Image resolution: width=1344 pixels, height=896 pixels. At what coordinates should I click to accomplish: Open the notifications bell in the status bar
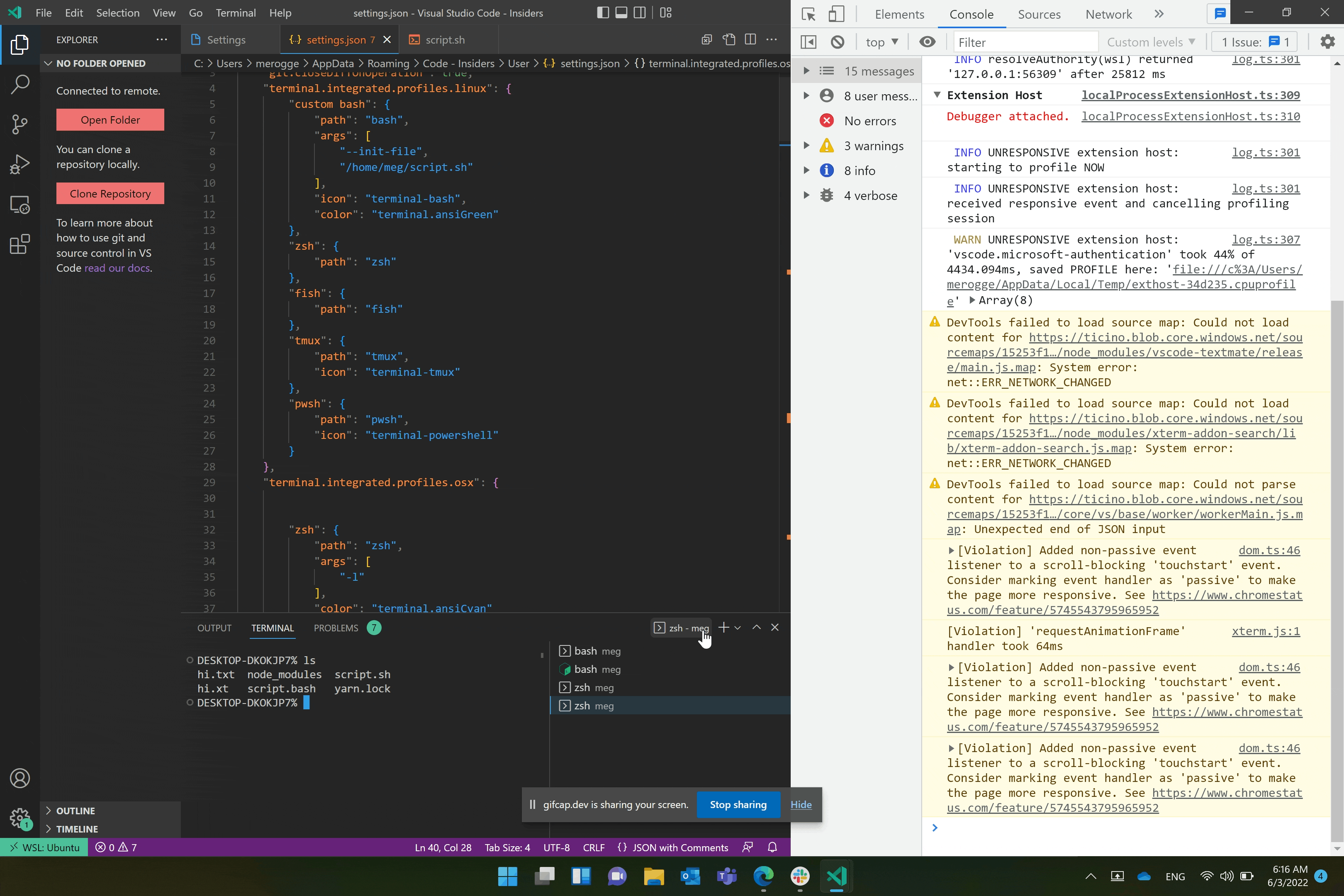[772, 847]
